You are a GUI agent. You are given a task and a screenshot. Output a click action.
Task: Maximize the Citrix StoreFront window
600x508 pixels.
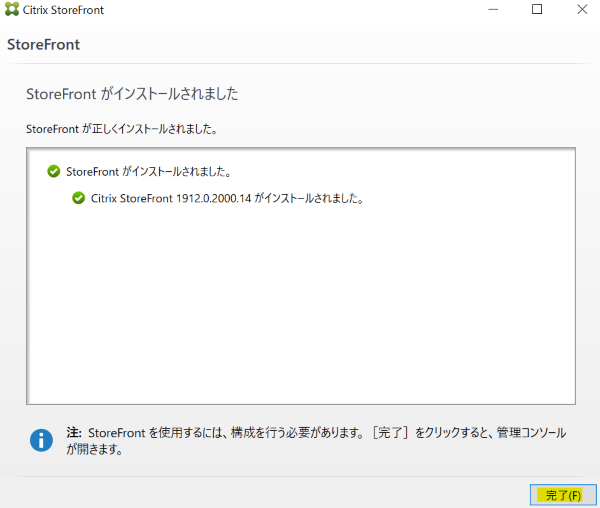point(537,9)
